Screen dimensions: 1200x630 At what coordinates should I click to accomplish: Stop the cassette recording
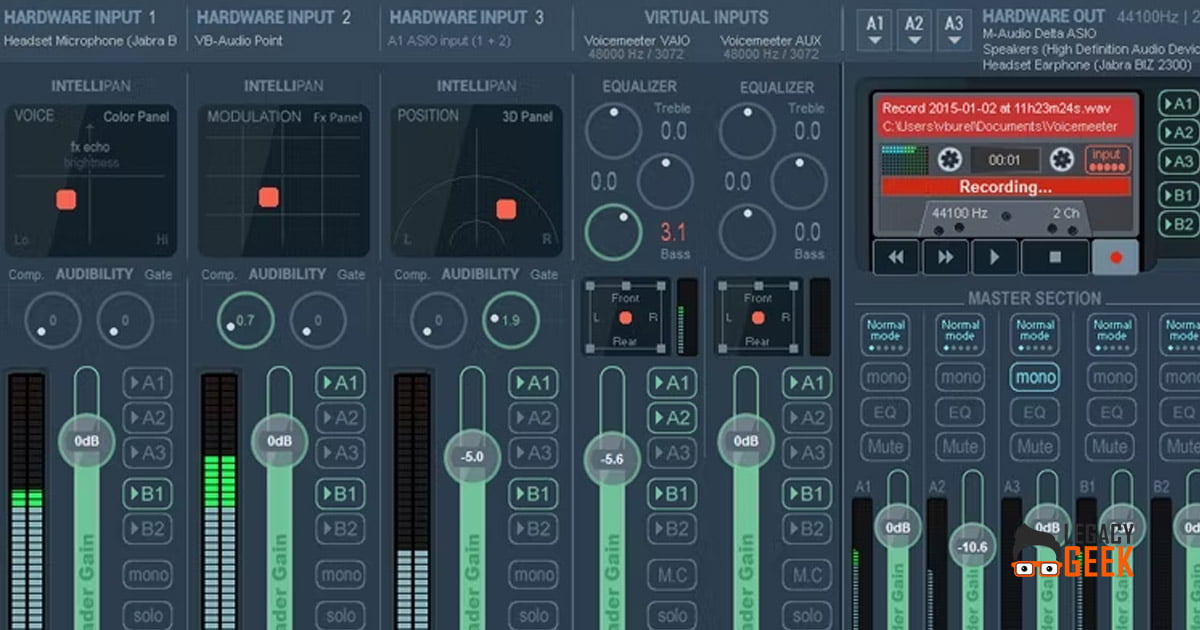pyautogui.click(x=1055, y=257)
